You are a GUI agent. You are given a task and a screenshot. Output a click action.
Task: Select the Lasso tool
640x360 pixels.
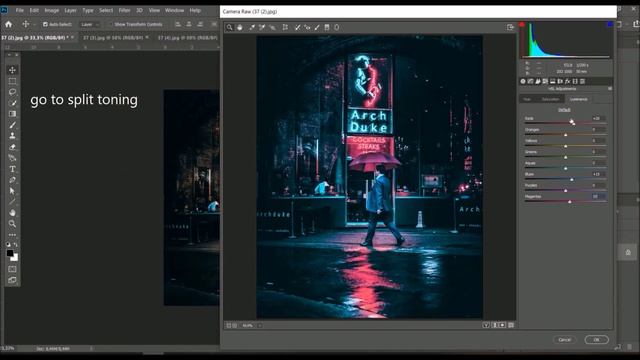[x=12, y=92]
